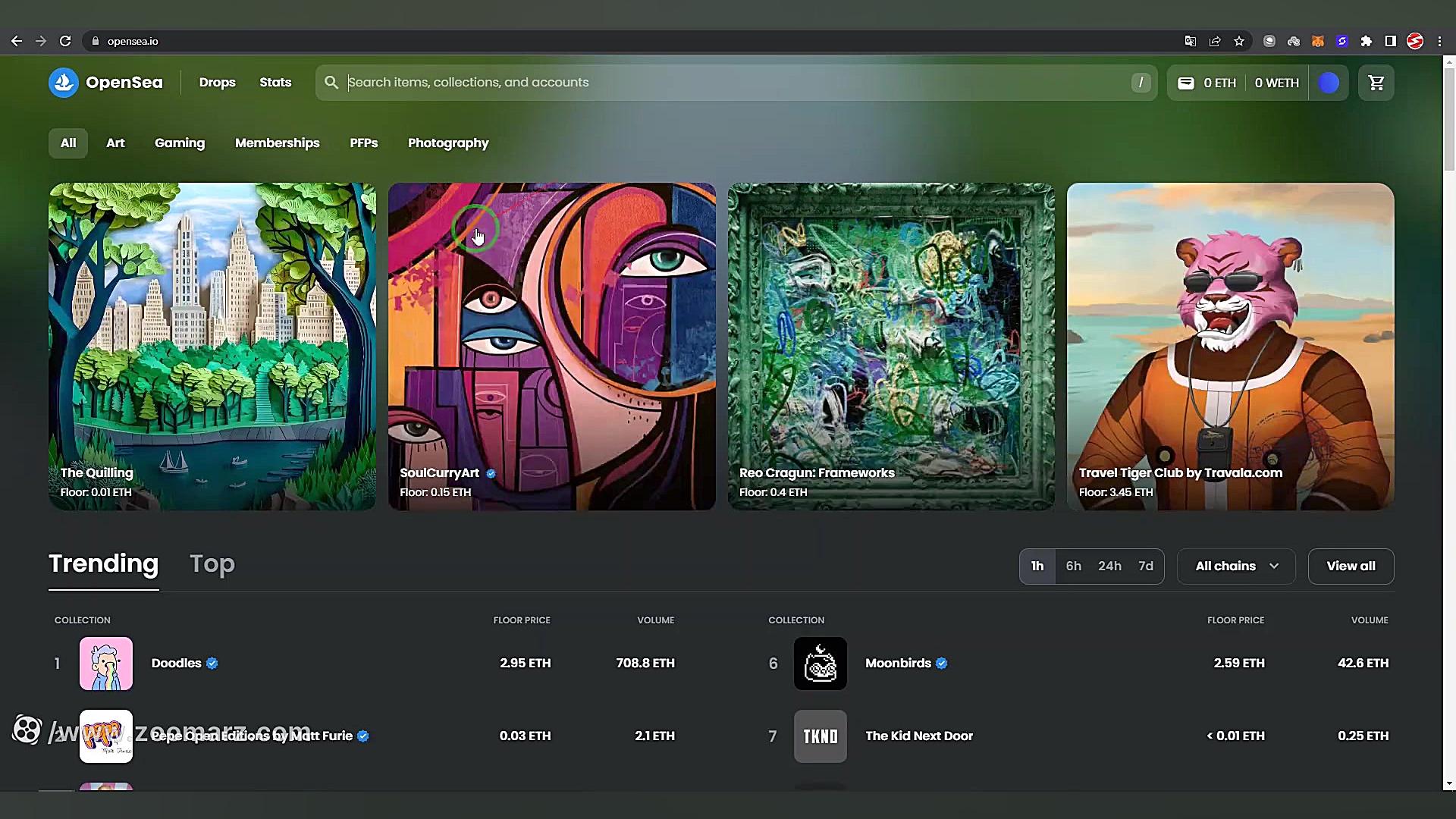Click the OpenSea wordmark

point(124,83)
